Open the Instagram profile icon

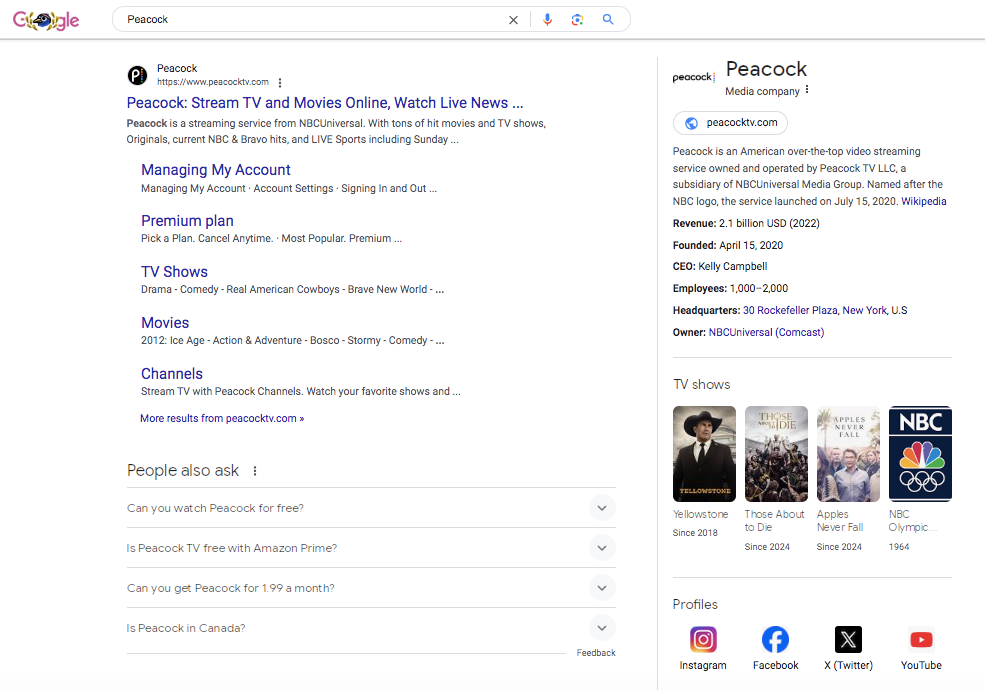click(703, 640)
